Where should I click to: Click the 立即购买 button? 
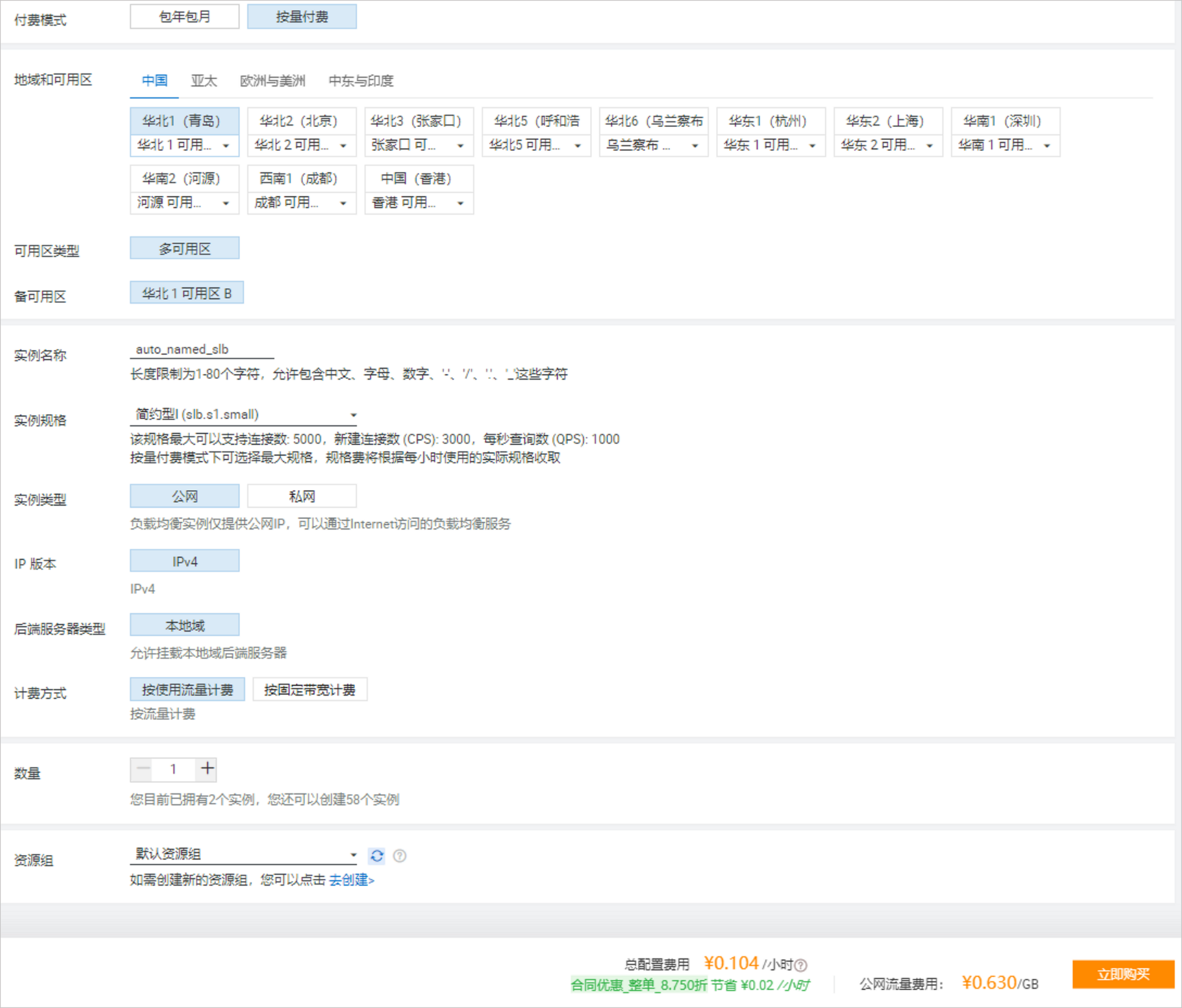tap(1123, 974)
